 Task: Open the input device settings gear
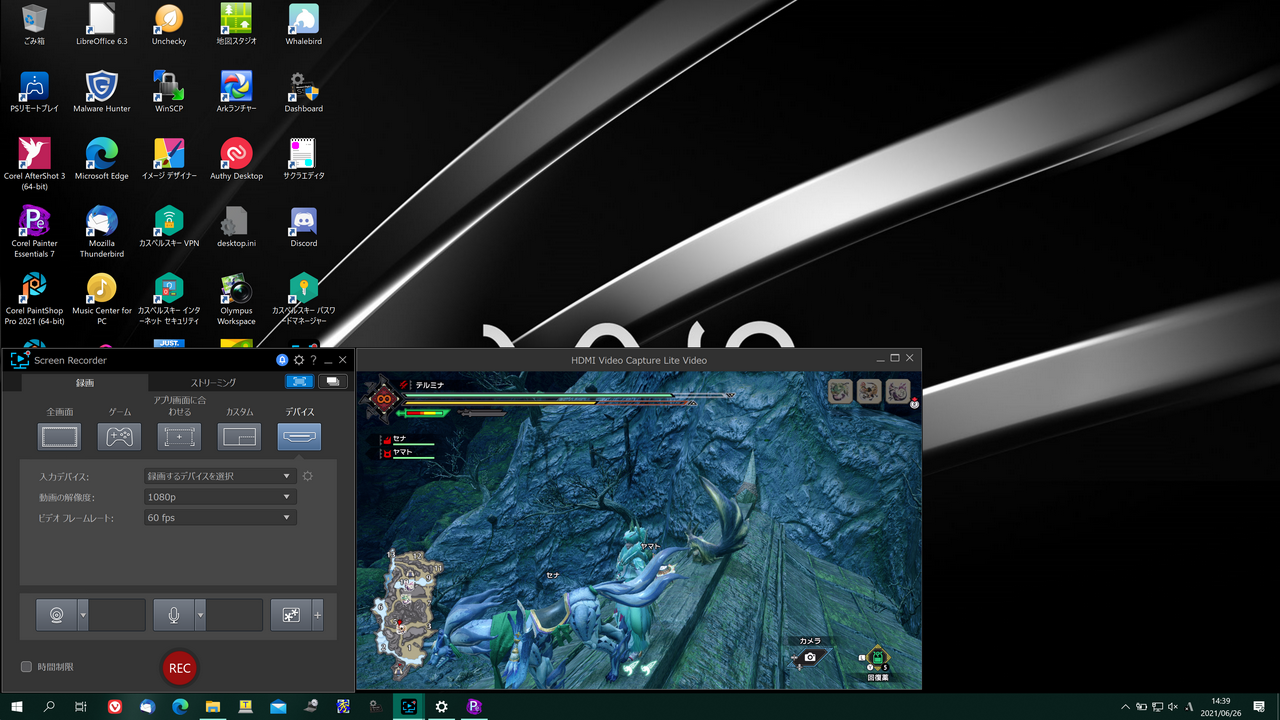[307, 476]
